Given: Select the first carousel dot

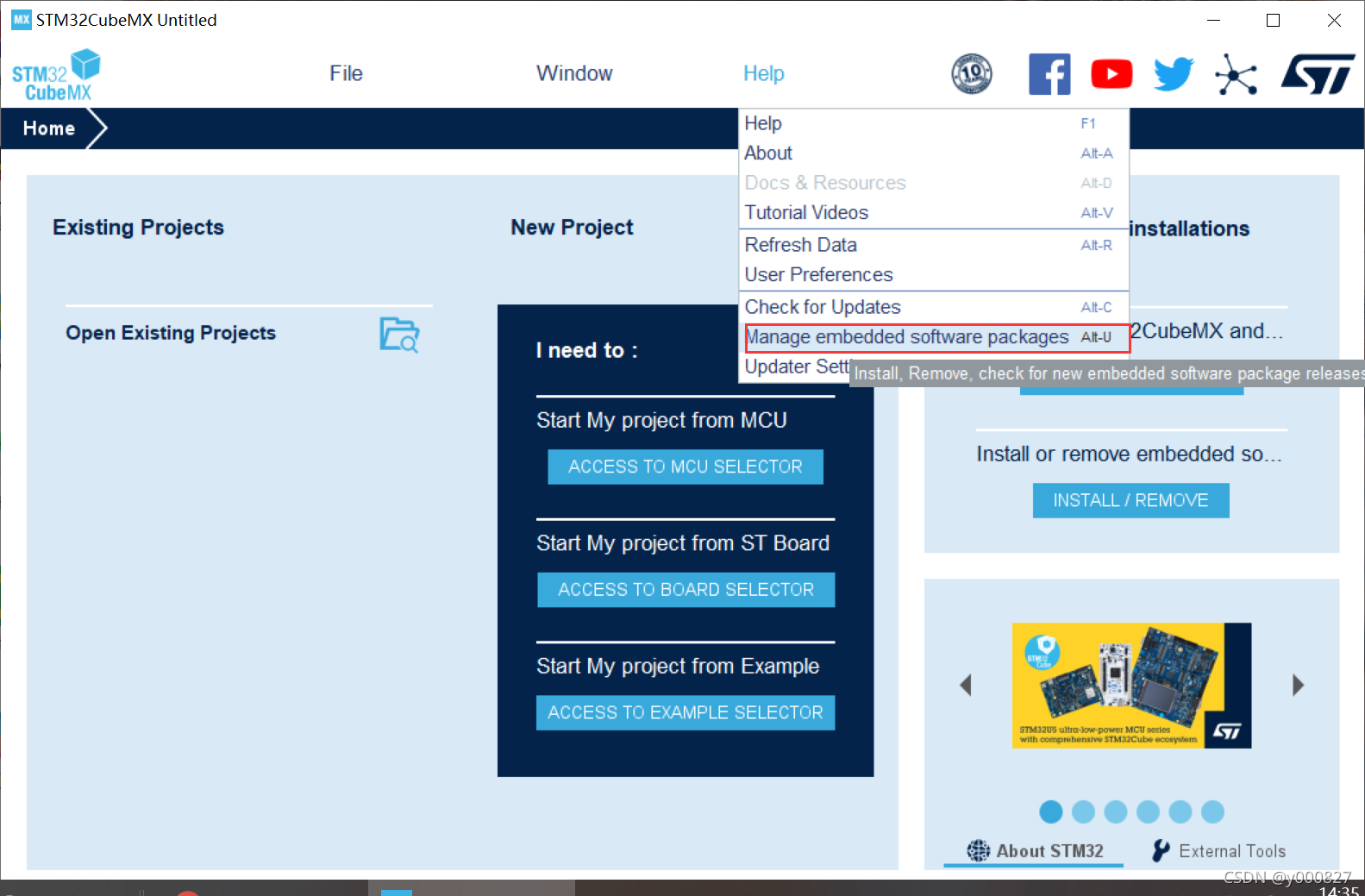Looking at the screenshot, I should [x=1051, y=811].
